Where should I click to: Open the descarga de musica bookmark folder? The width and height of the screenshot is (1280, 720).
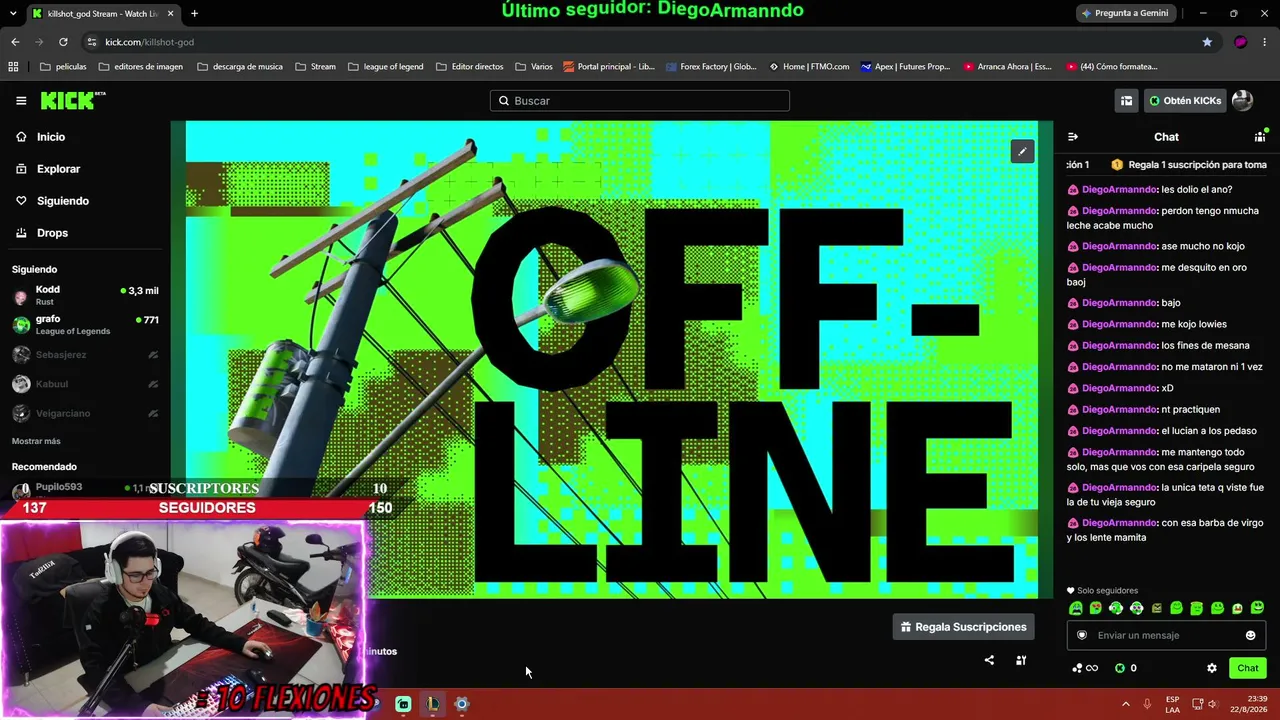240,67
